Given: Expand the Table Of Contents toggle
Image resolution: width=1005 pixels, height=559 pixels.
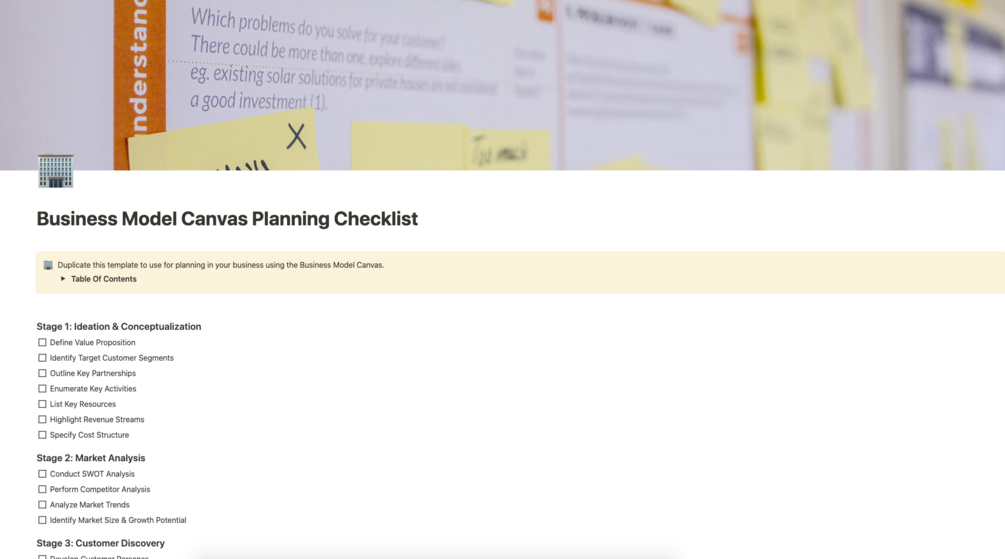Looking at the screenshot, I should (x=63, y=279).
